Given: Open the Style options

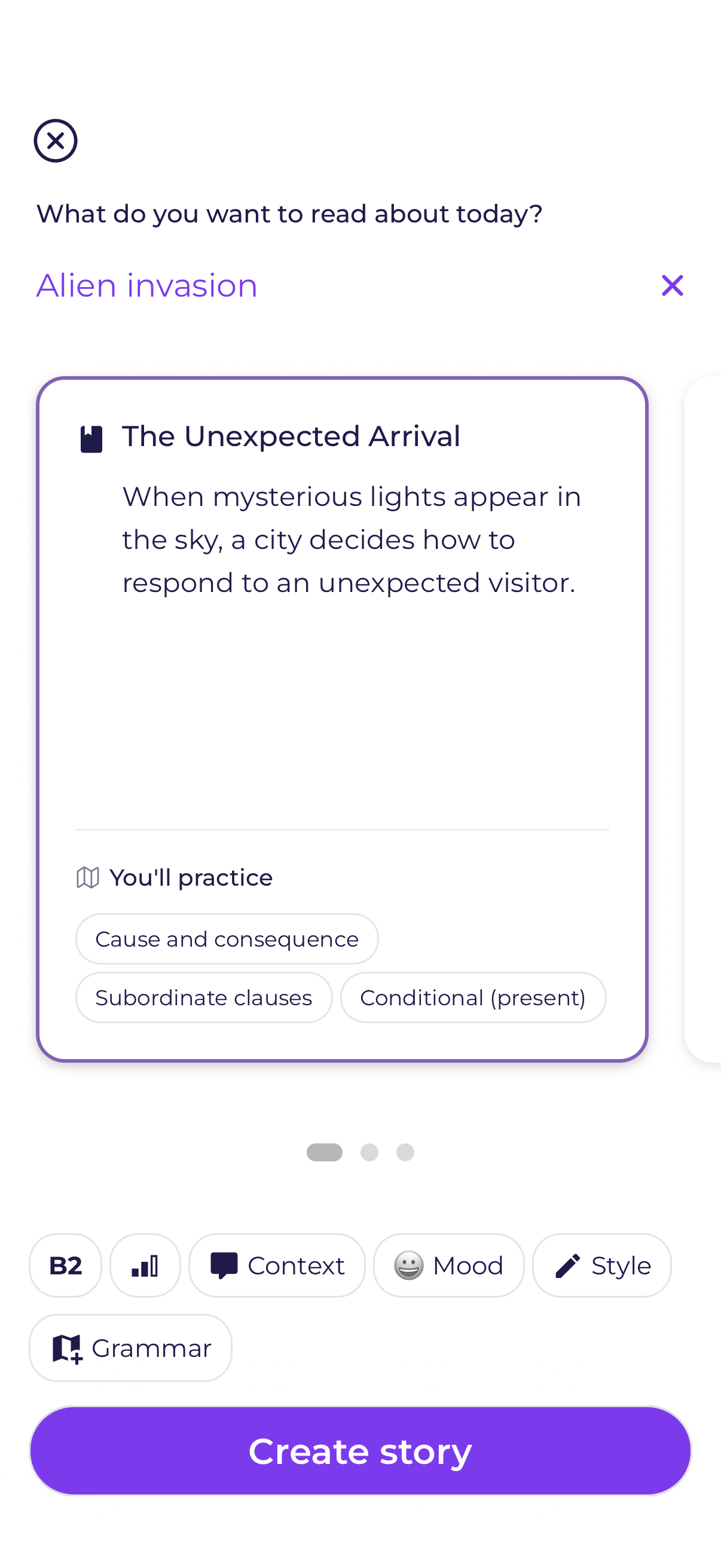Looking at the screenshot, I should click(601, 1265).
